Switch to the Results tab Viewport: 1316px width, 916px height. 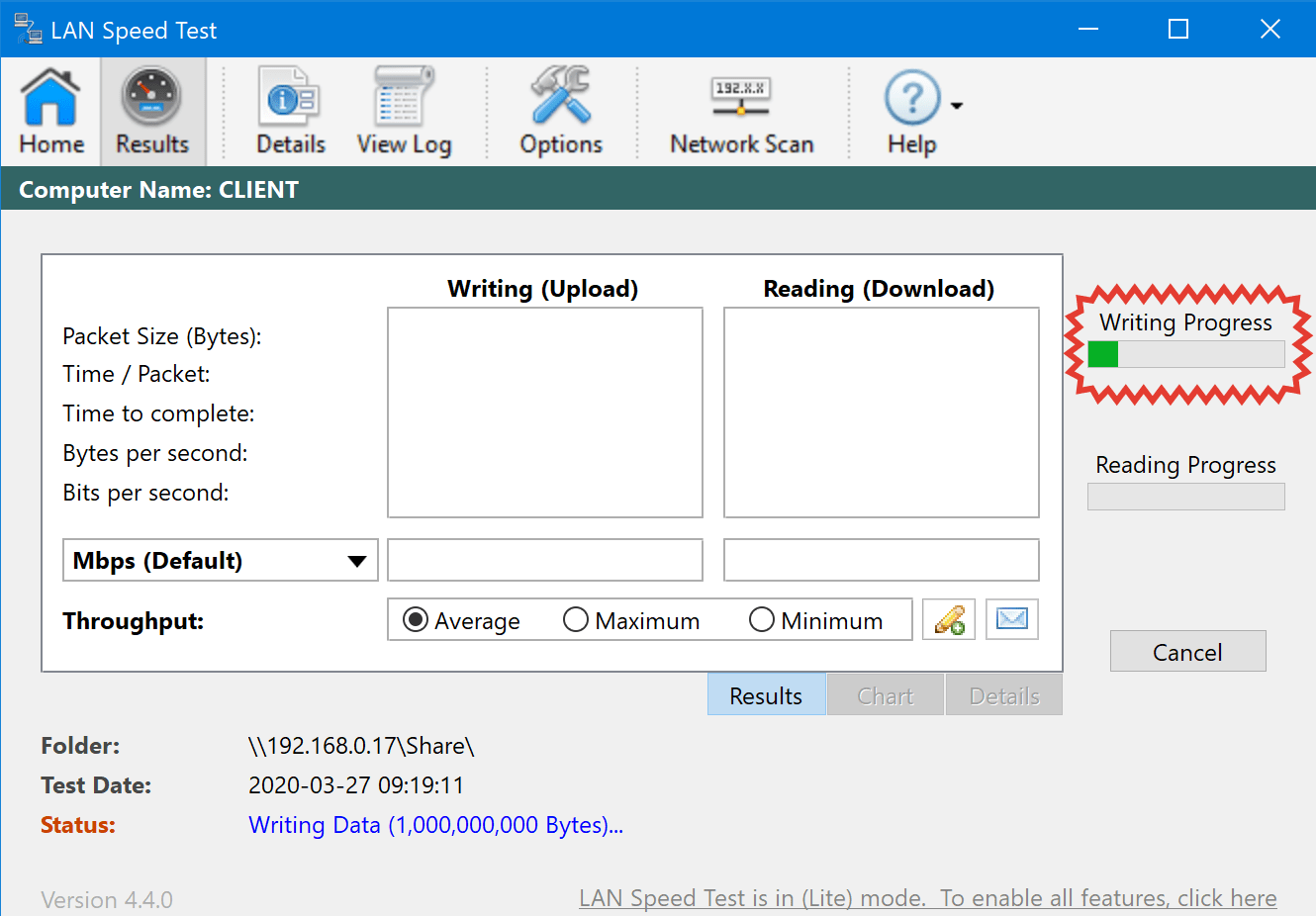click(767, 695)
